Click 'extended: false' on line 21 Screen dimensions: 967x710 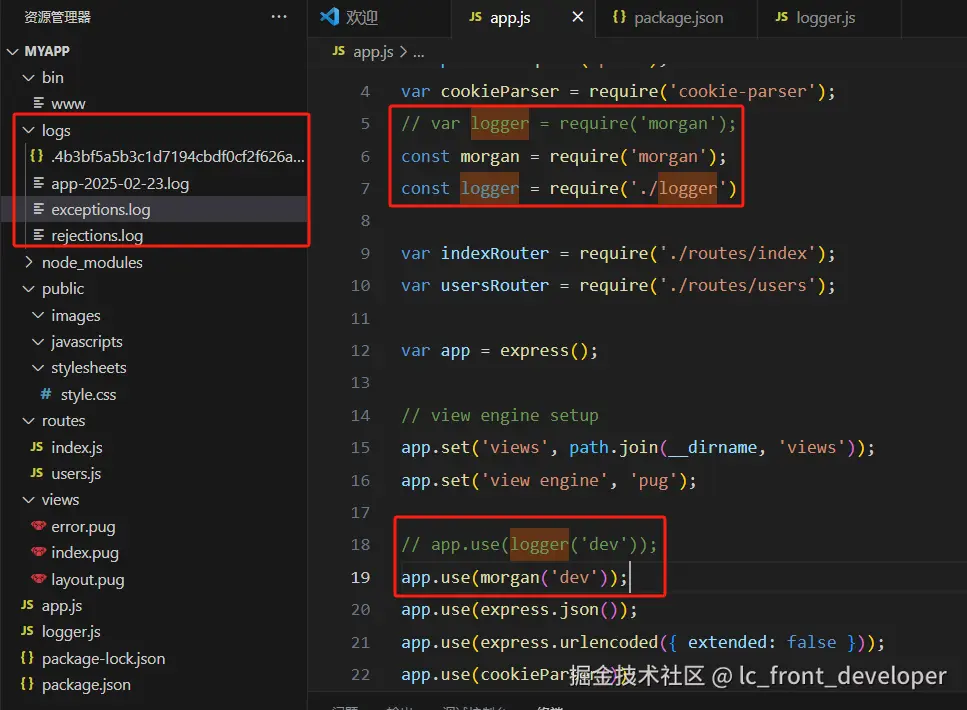[762, 643]
